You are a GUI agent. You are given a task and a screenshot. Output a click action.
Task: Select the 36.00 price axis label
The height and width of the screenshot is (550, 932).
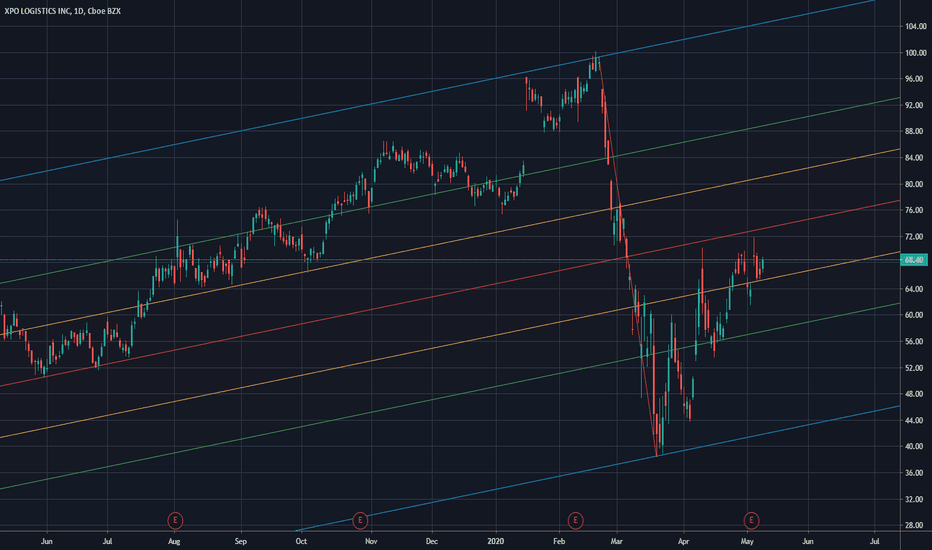tap(915, 473)
